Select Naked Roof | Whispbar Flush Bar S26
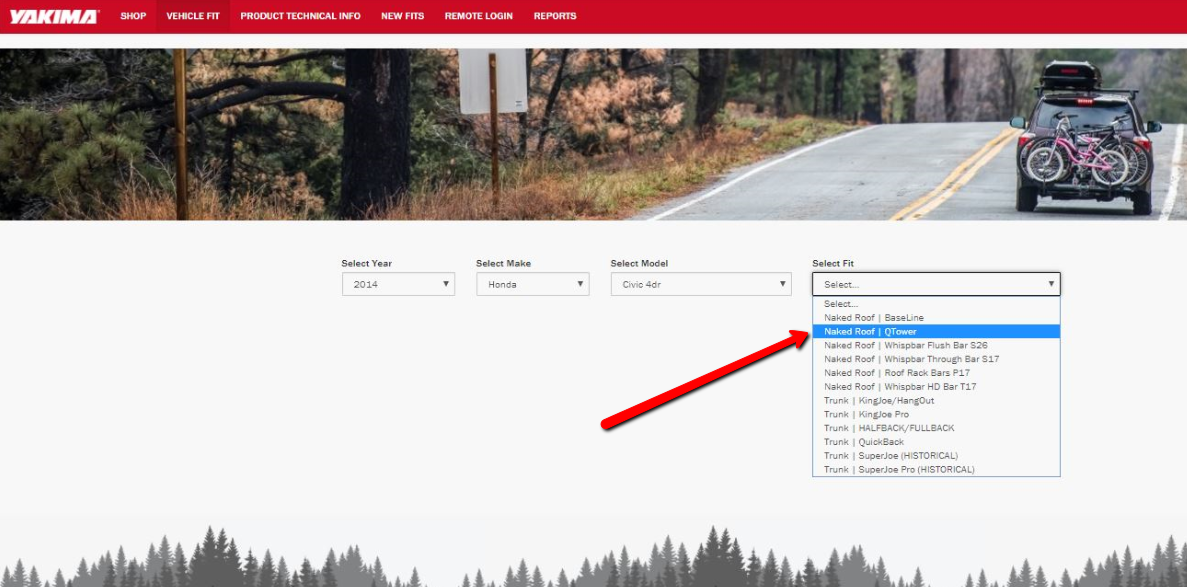 (x=936, y=345)
